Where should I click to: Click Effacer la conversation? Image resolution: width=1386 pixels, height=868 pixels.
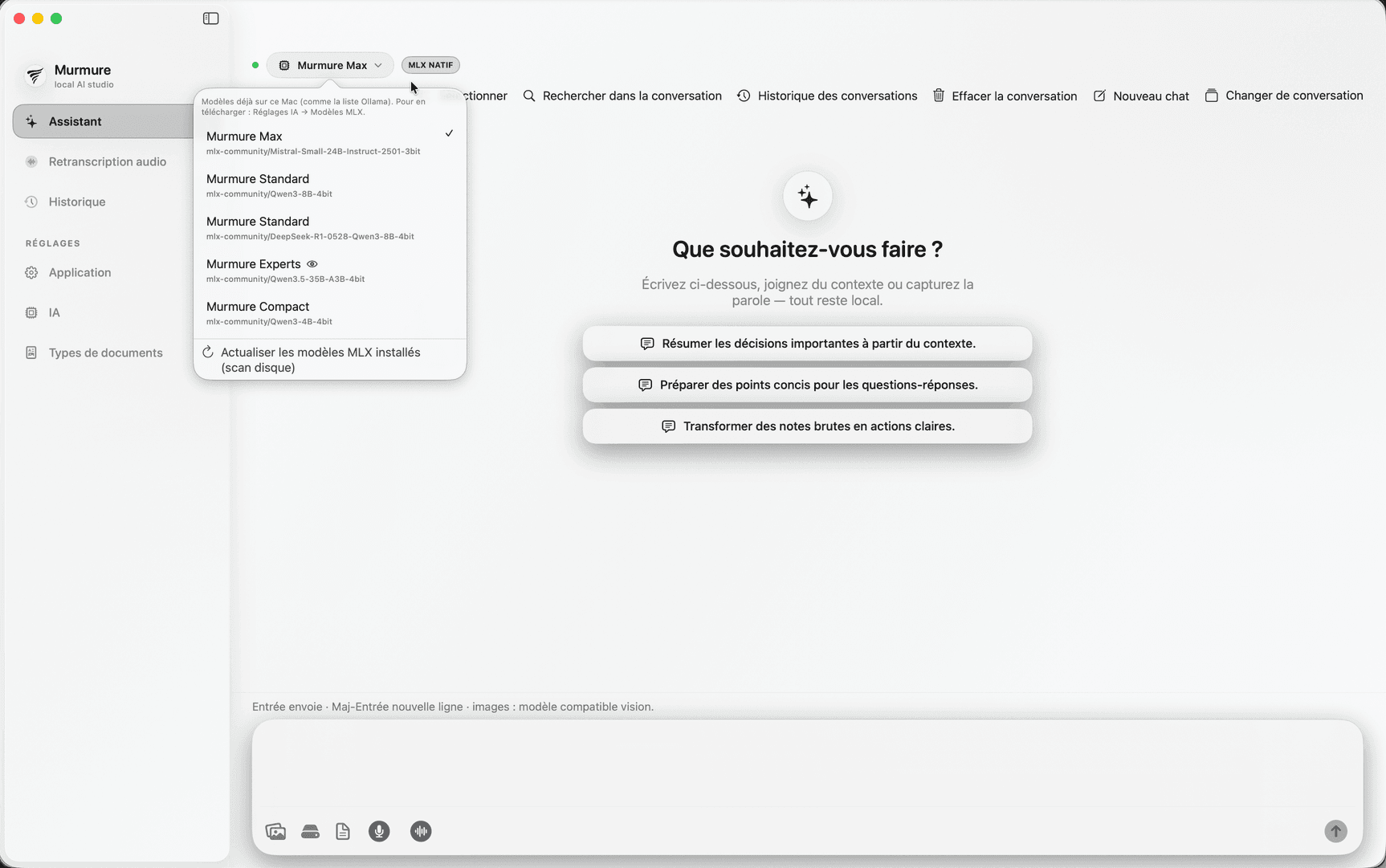1005,96
